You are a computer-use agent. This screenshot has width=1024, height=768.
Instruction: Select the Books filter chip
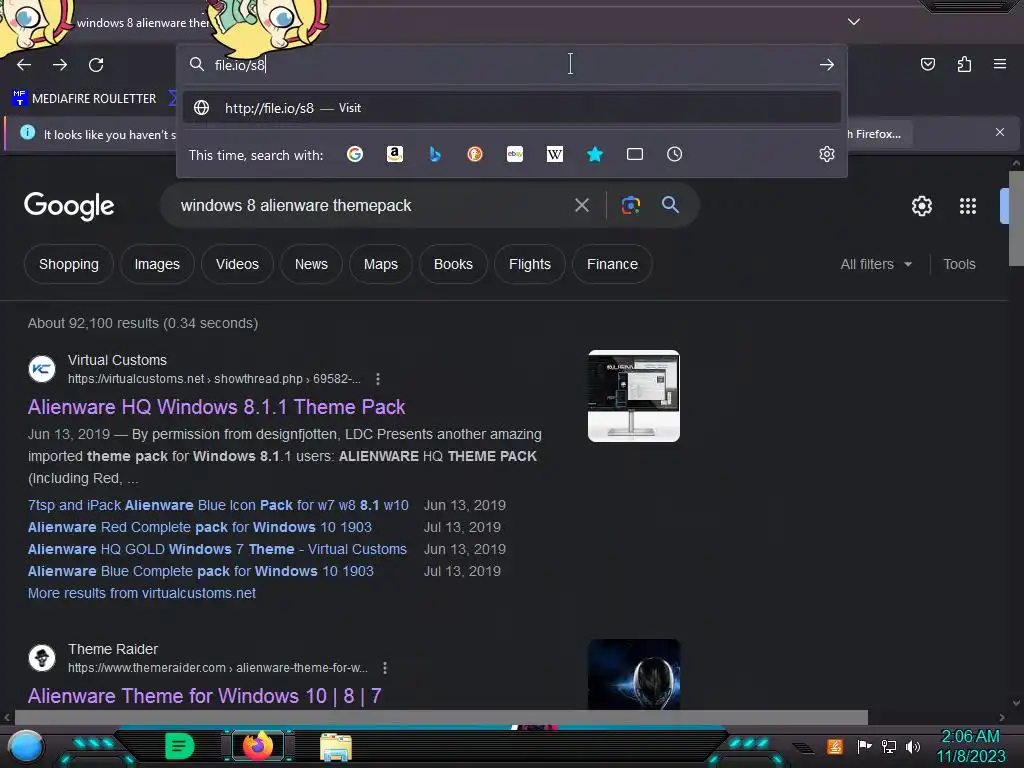(x=453, y=264)
